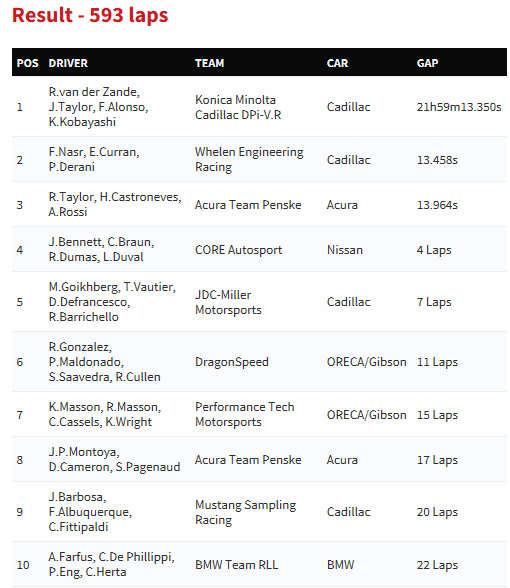Image resolution: width=510 pixels, height=588 pixels.
Task: Click the GAP column header
Action: 427,63
